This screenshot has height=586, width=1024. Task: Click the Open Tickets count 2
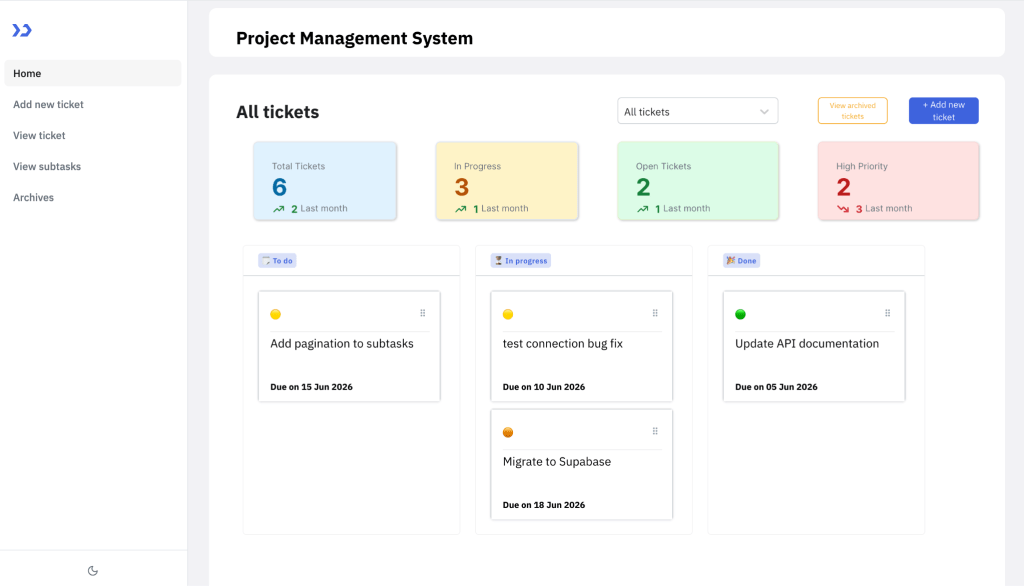(643, 187)
